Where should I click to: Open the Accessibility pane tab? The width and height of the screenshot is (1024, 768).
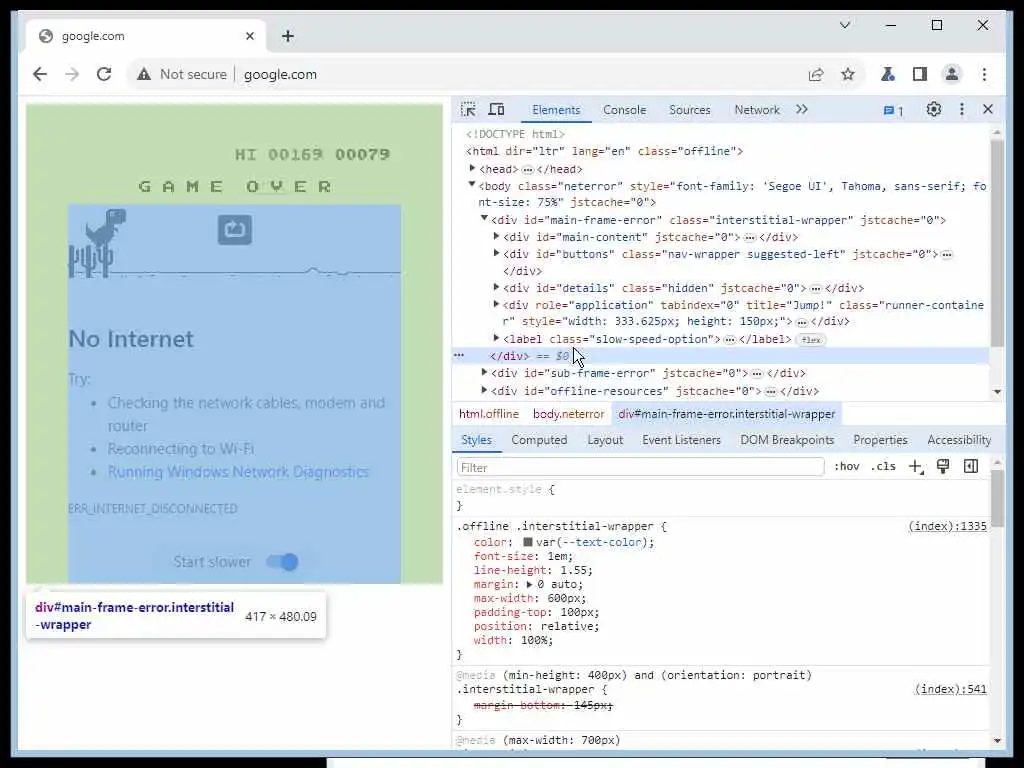(959, 440)
